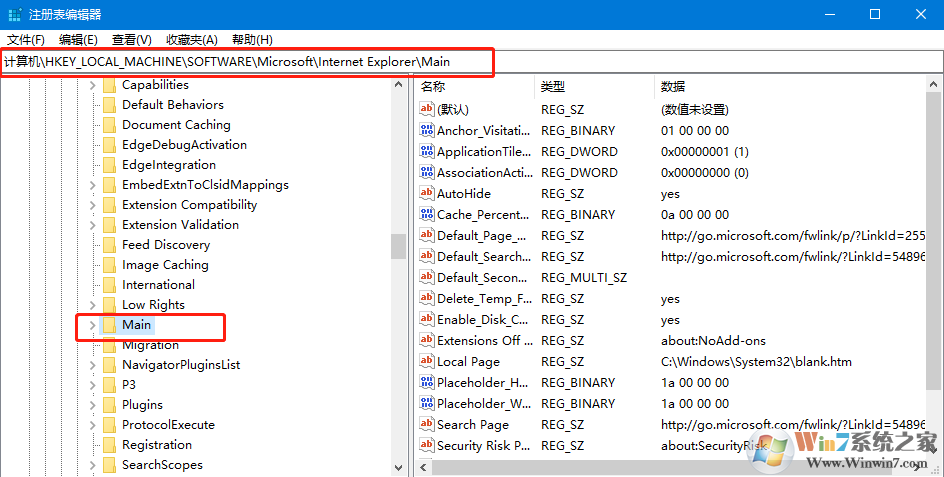Expand the SearchScopes key arrow
This screenshot has width=944, height=477.
coord(92,465)
